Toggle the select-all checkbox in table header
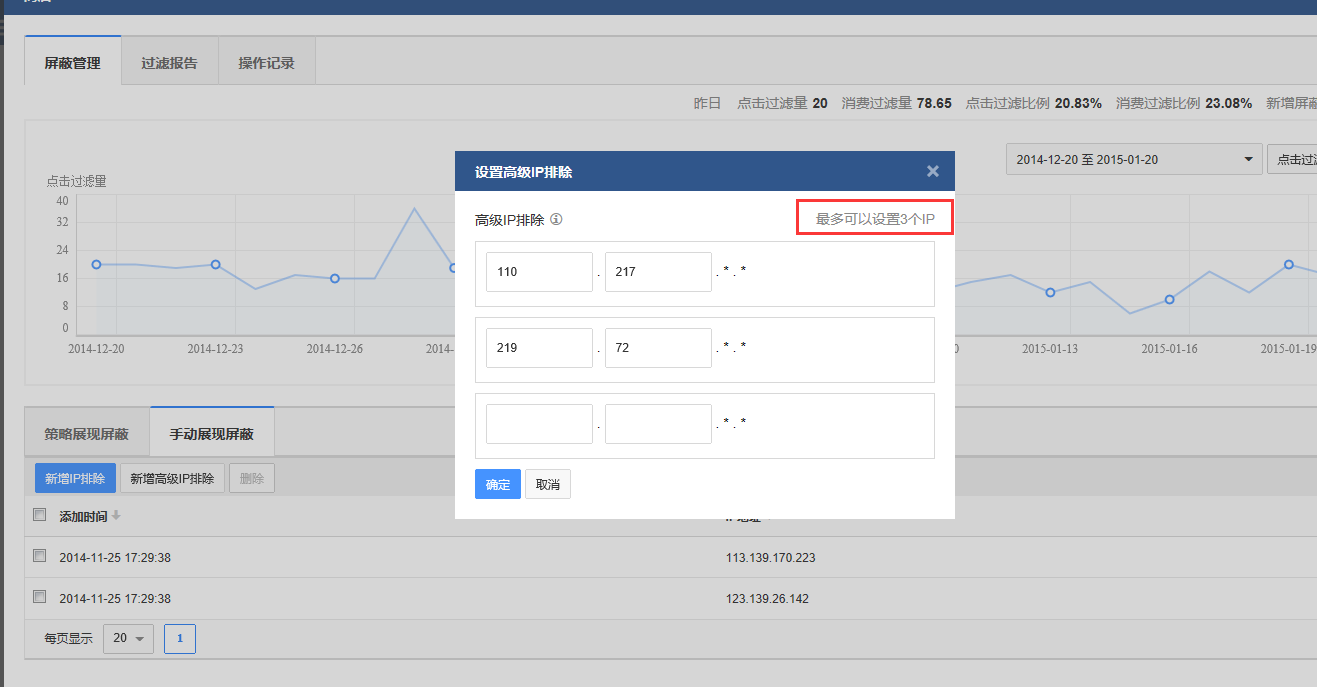The width and height of the screenshot is (1317, 687). click(40, 515)
